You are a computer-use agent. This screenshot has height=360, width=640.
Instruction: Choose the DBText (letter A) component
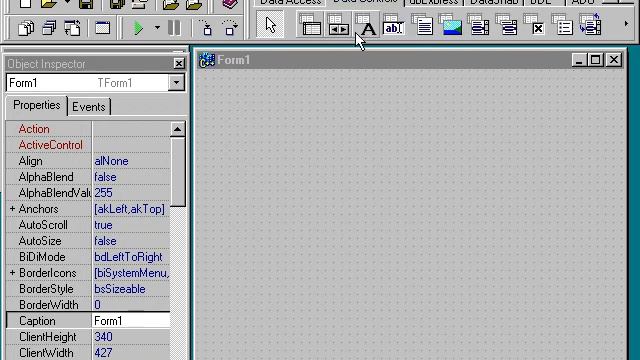tap(366, 24)
